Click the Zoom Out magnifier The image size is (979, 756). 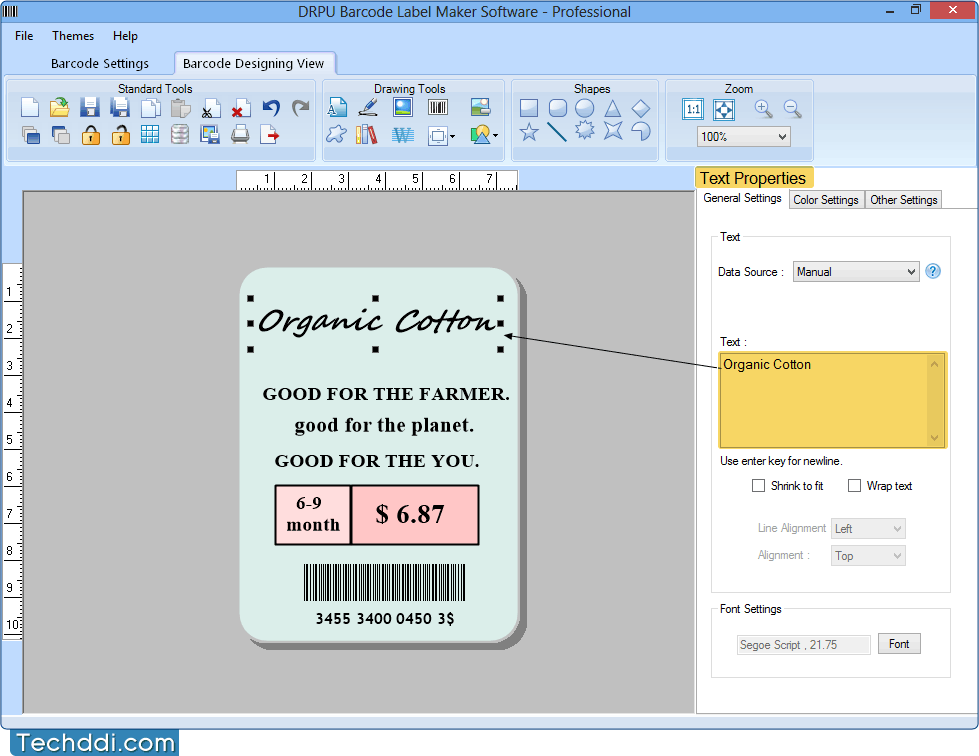792,109
